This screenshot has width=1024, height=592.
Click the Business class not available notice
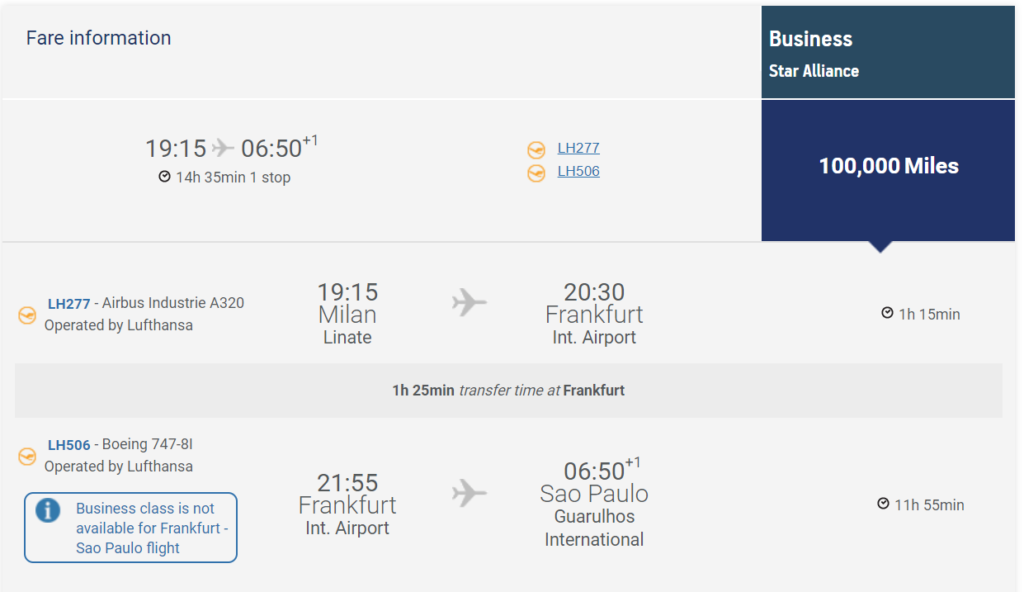(x=131, y=527)
